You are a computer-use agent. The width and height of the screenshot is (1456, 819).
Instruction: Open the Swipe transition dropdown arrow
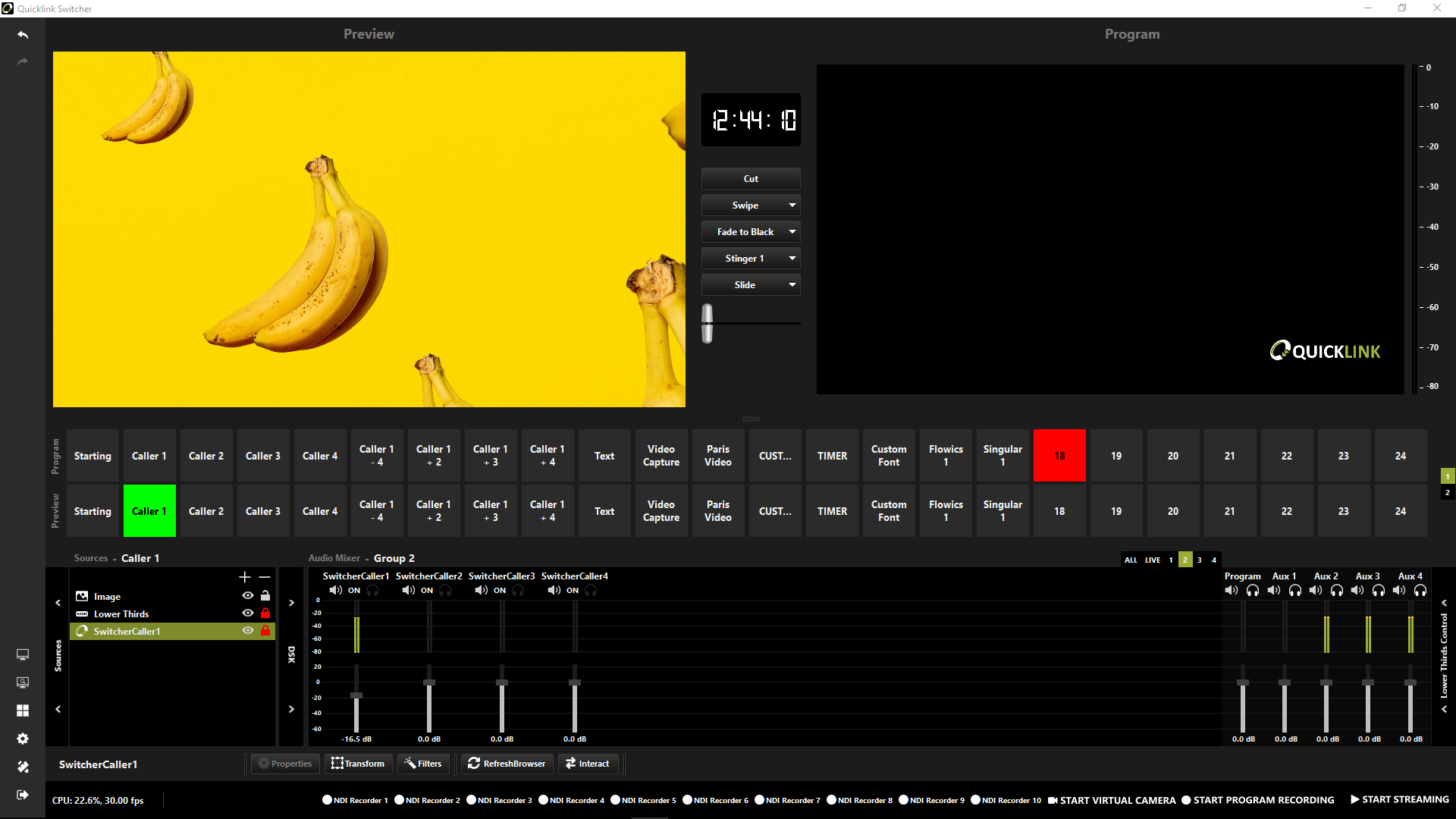tap(792, 206)
